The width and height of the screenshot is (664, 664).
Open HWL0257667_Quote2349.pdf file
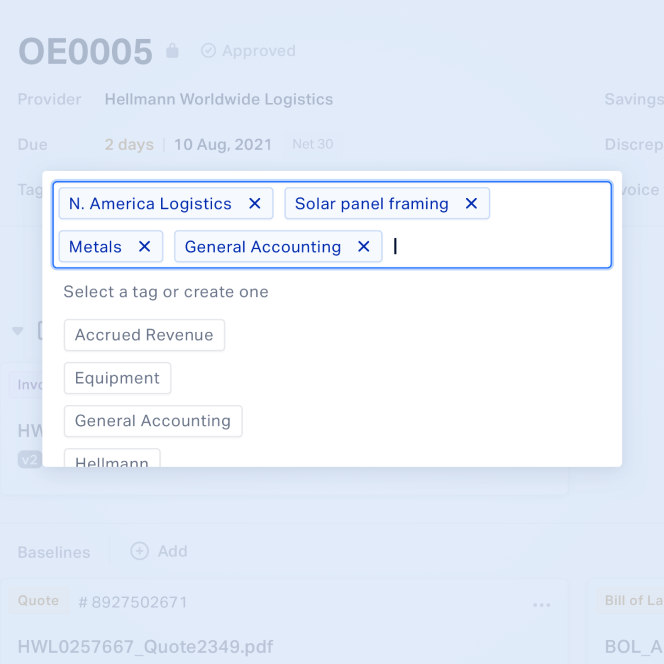145,647
